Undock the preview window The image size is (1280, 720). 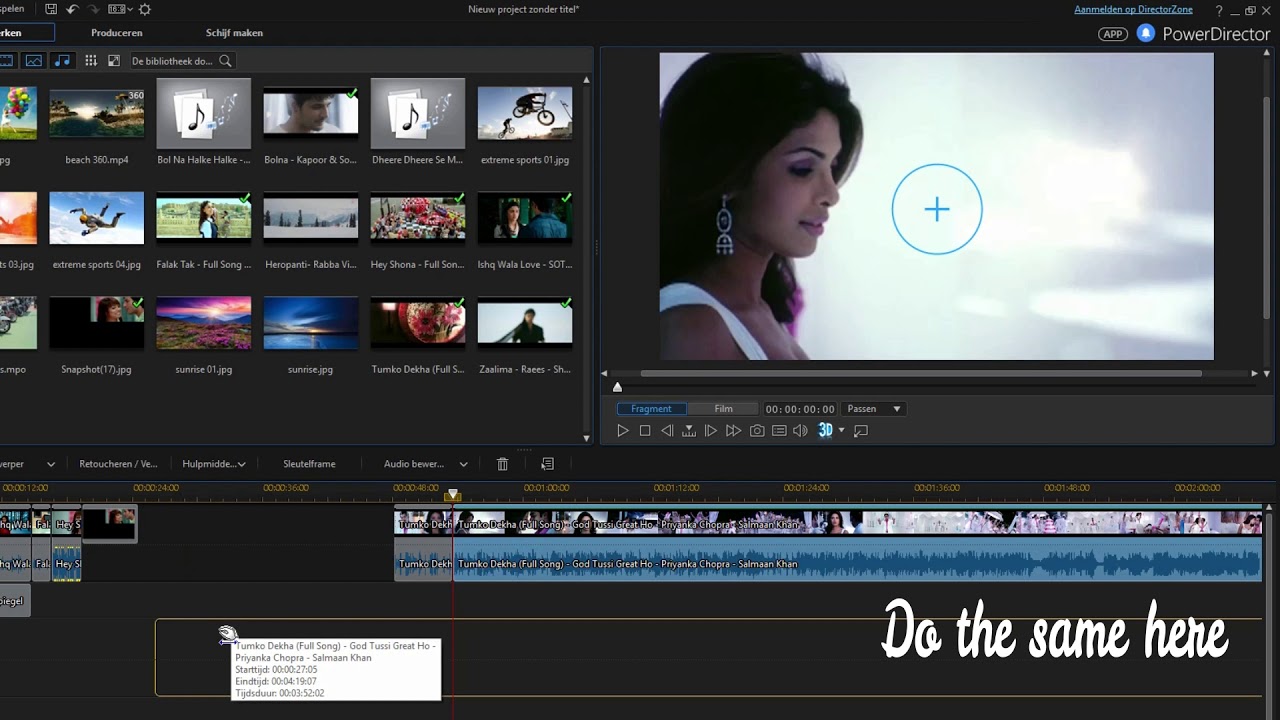(x=861, y=431)
